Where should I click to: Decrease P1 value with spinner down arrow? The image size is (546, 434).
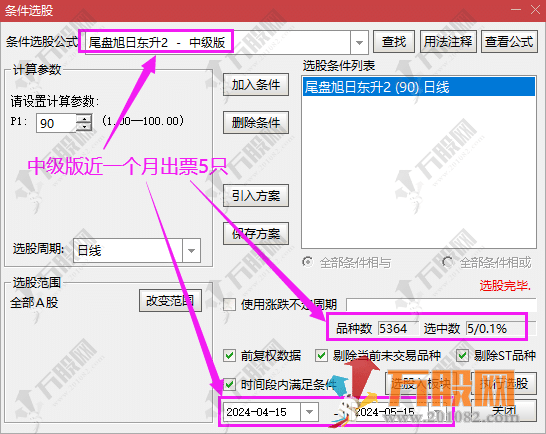pos(84,127)
